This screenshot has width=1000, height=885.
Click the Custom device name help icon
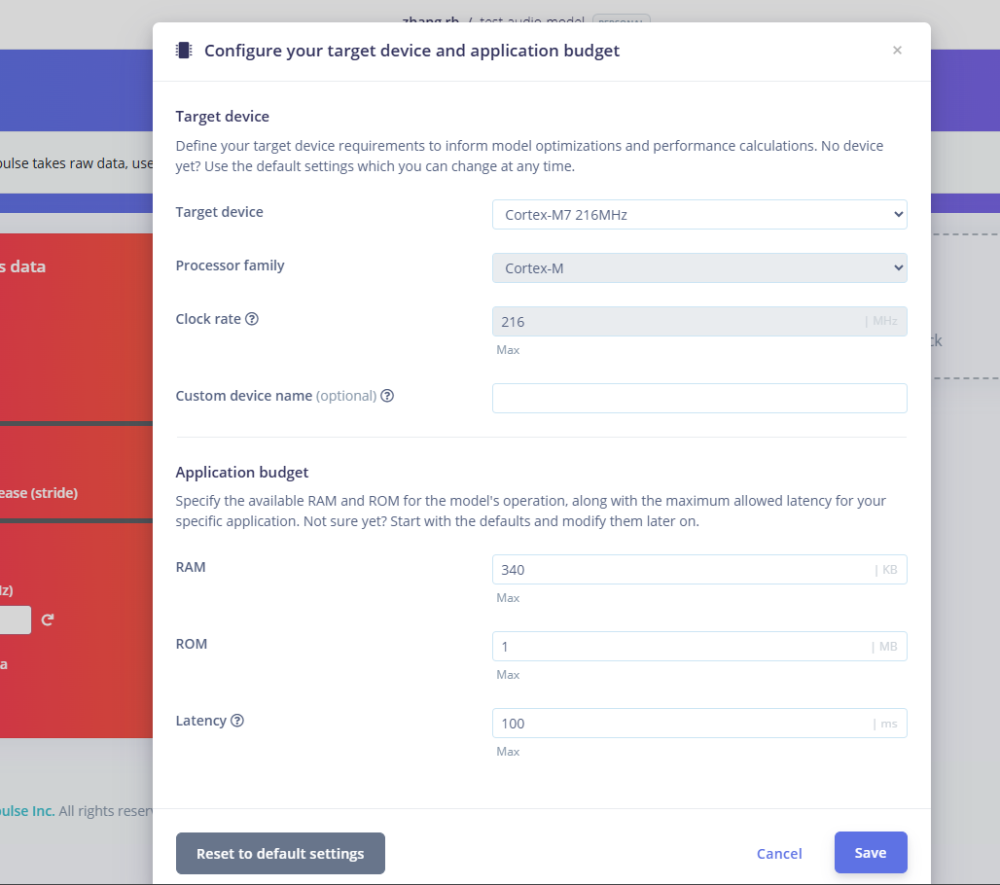(x=387, y=396)
